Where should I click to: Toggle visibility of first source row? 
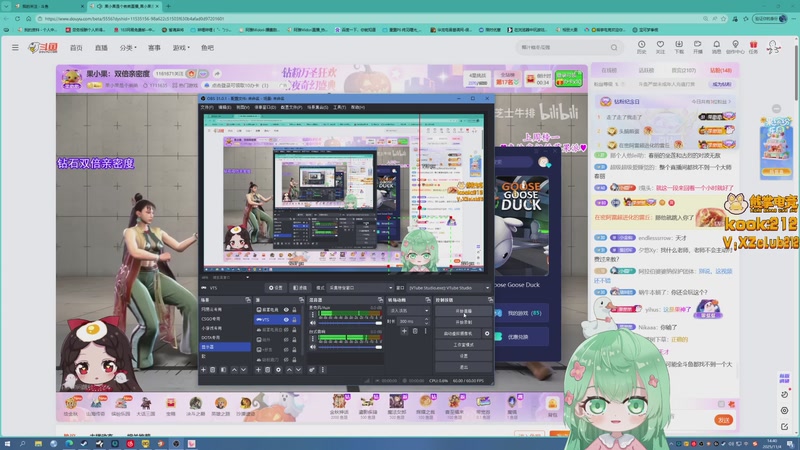point(286,310)
